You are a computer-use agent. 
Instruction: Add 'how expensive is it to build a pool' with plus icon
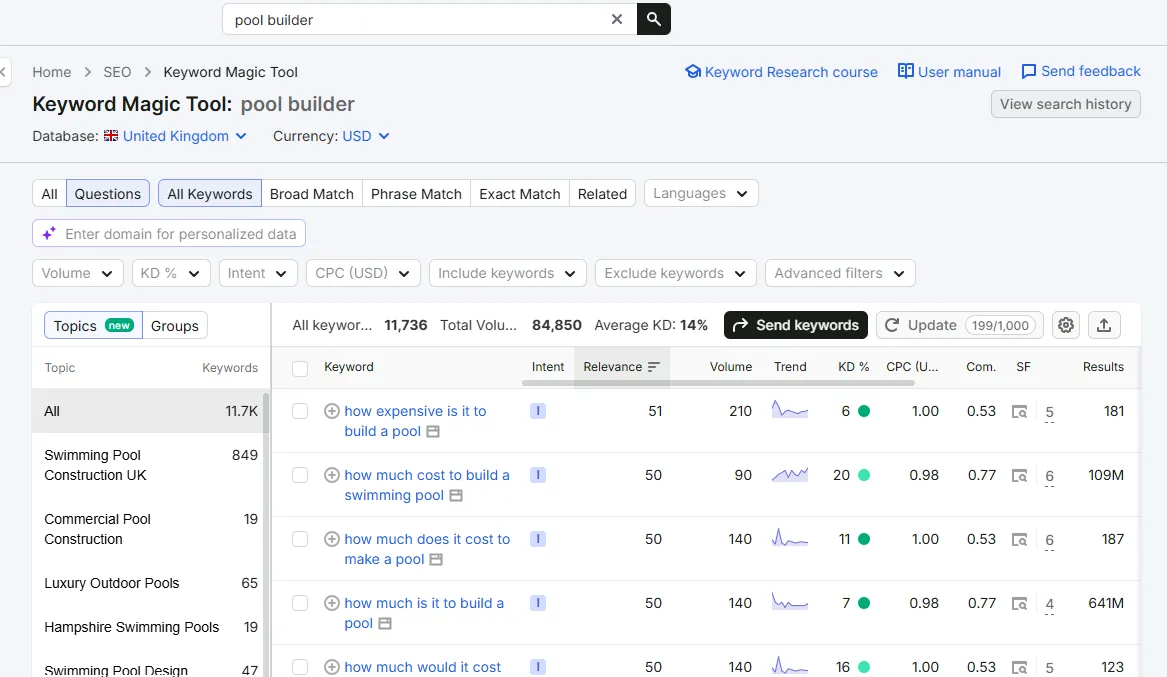[332, 411]
